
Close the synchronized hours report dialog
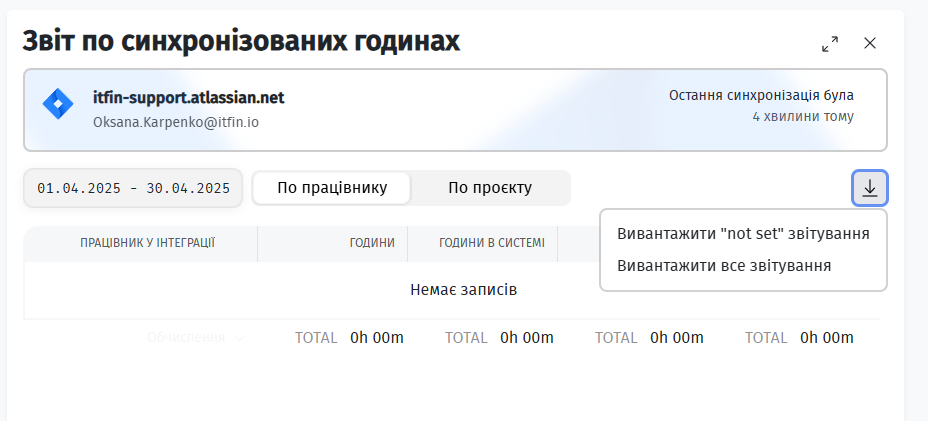click(x=870, y=43)
